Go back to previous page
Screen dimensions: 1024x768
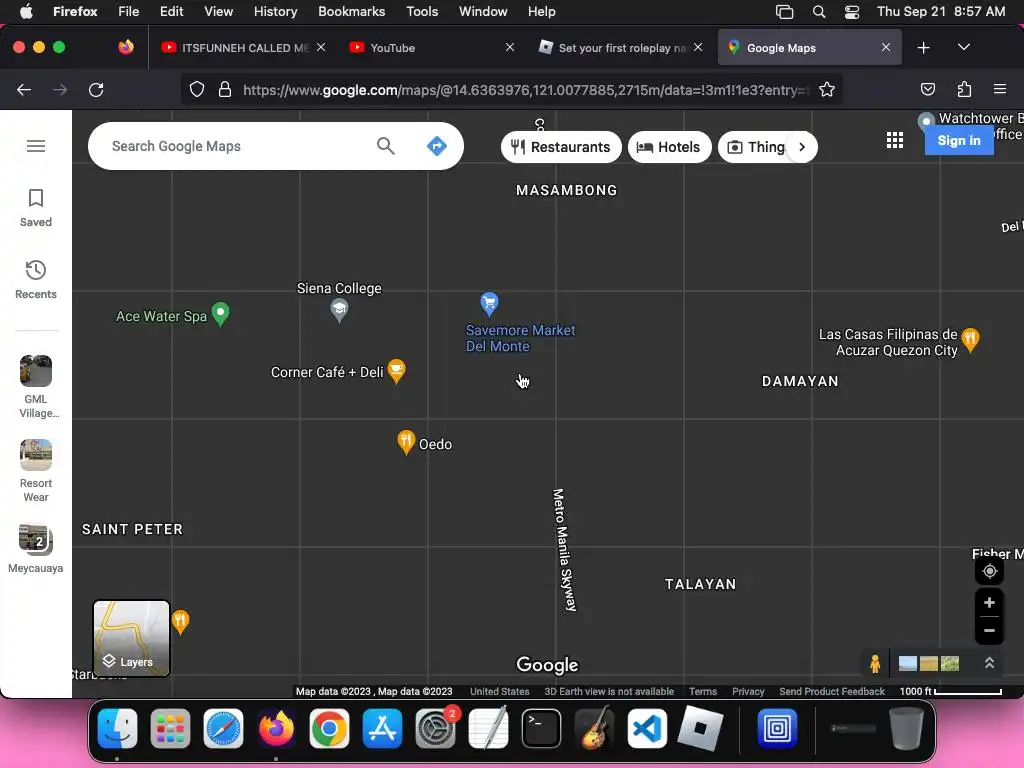(24, 90)
